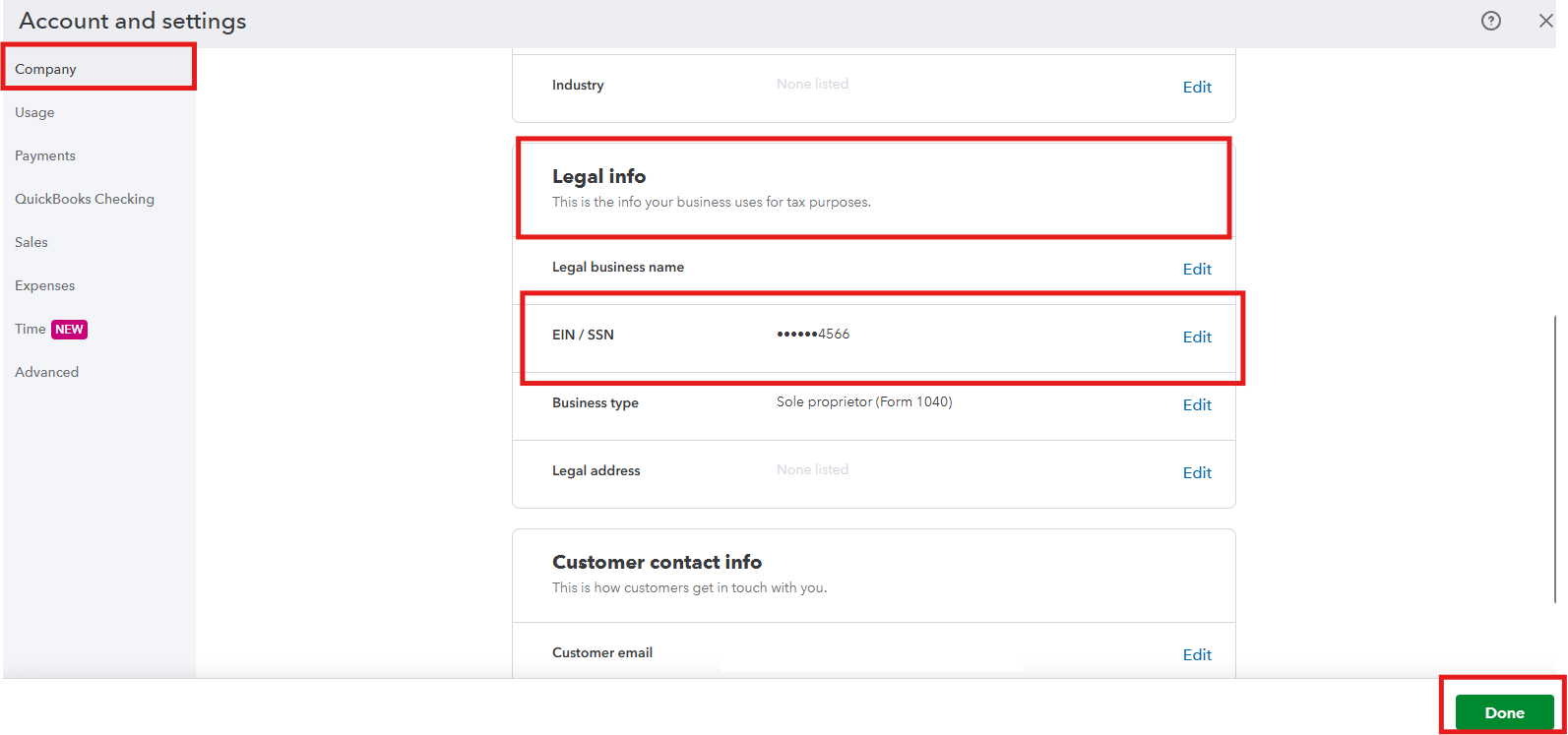Click 'This is the info your business uses' text
The image size is (1568, 735).
point(711,202)
